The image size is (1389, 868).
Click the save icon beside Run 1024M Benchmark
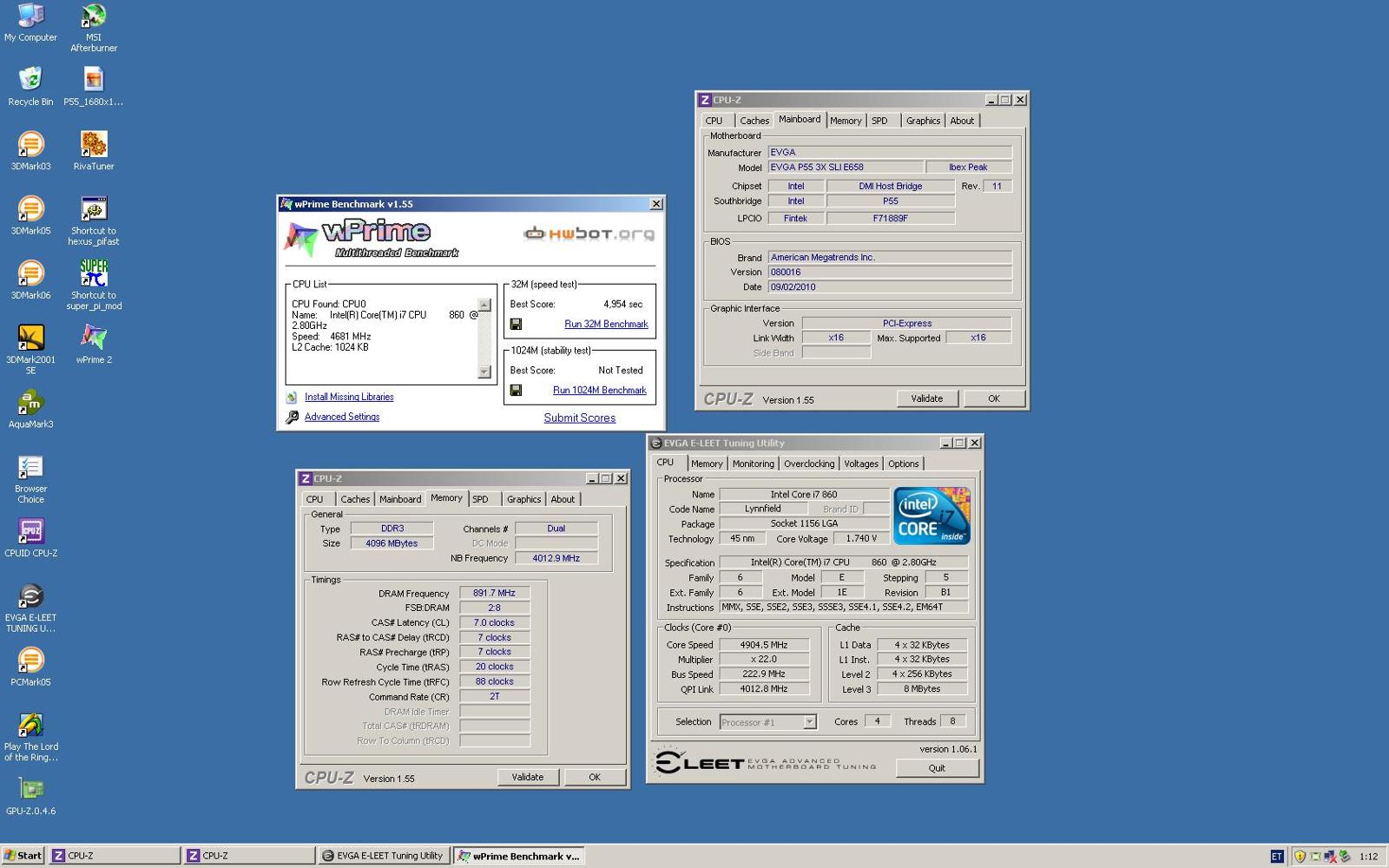coord(516,390)
